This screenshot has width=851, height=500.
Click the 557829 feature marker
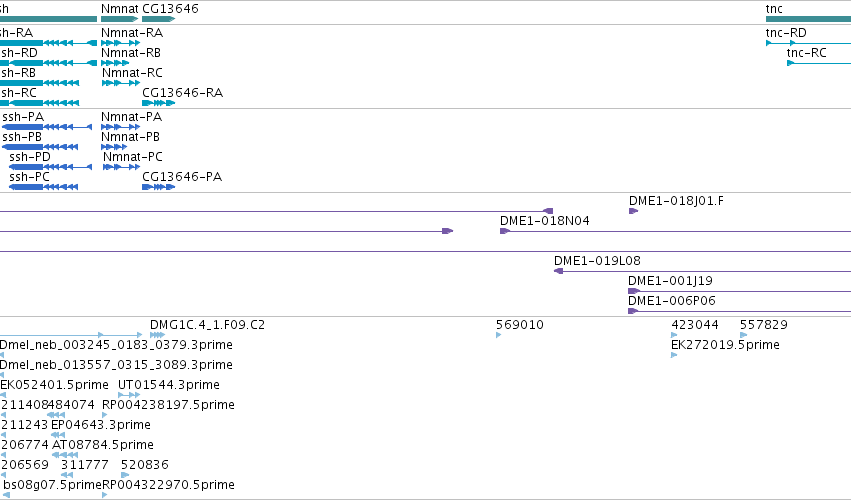[744, 336]
